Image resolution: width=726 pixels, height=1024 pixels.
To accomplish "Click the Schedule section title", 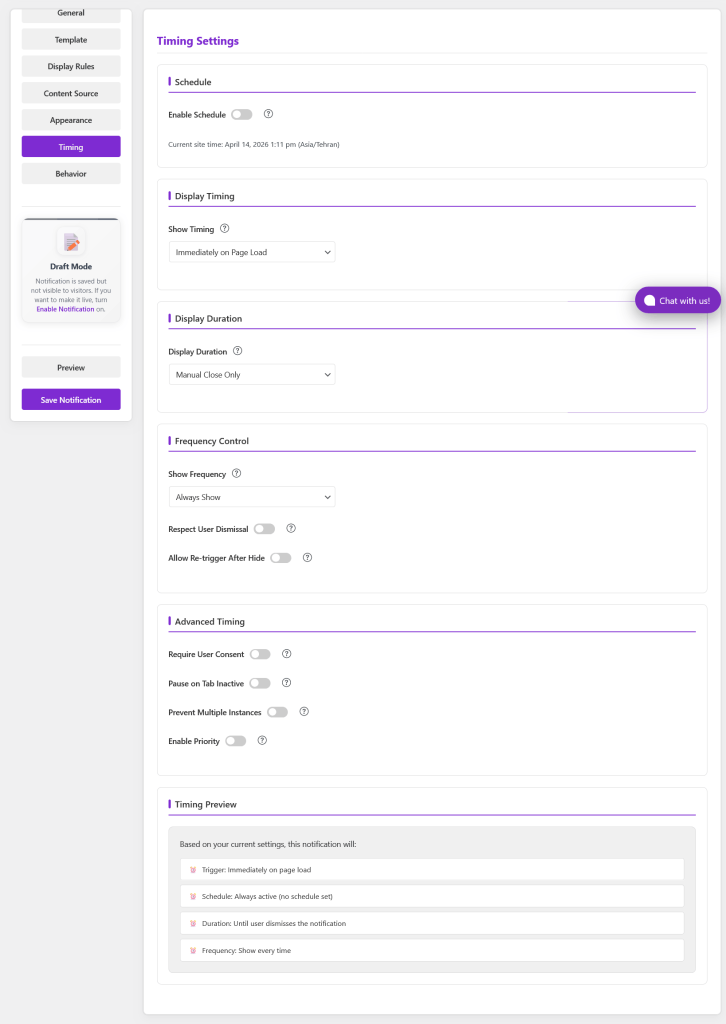I will tap(193, 82).
